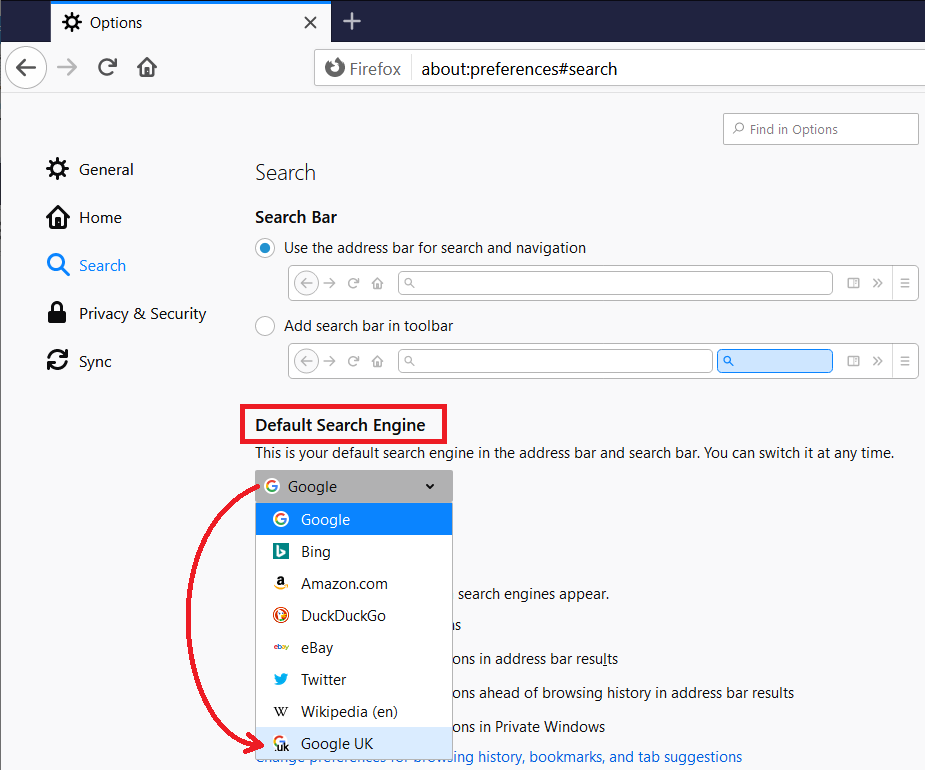This screenshot has height=770, width=925.
Task: Open the Sync settings category
Action: [x=79, y=361]
